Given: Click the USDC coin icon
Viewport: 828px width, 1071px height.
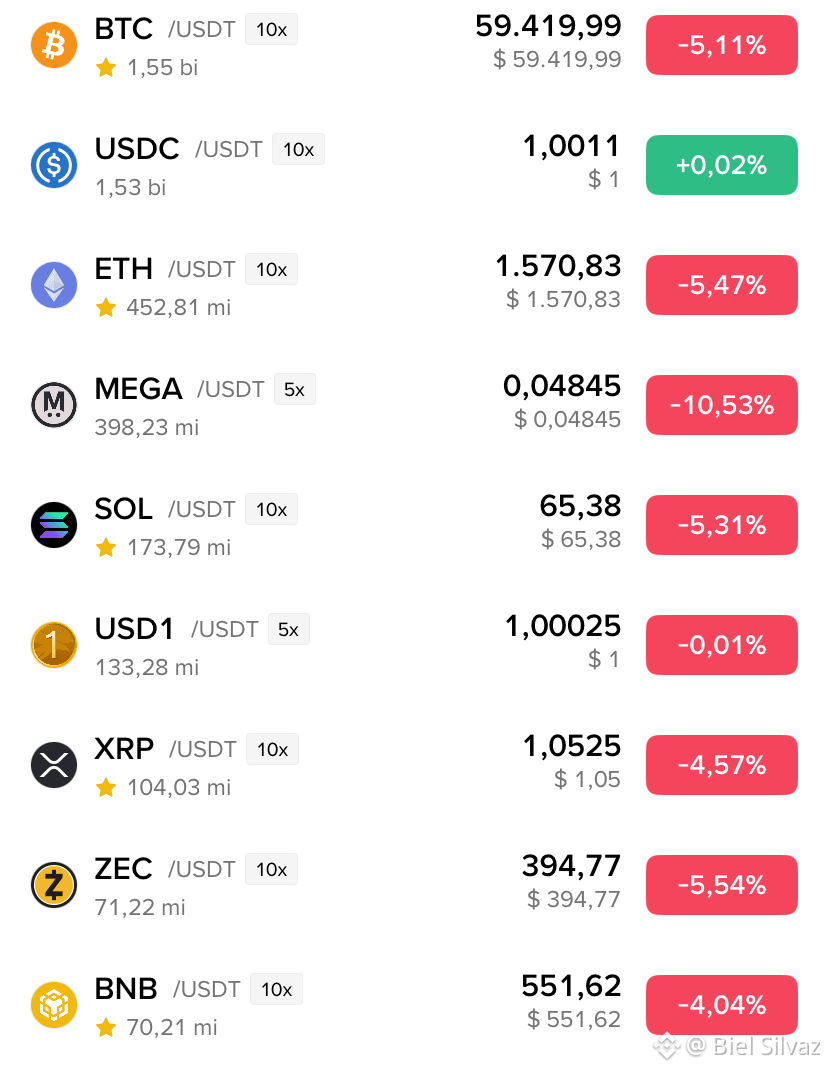Looking at the screenshot, I should pos(54,165).
